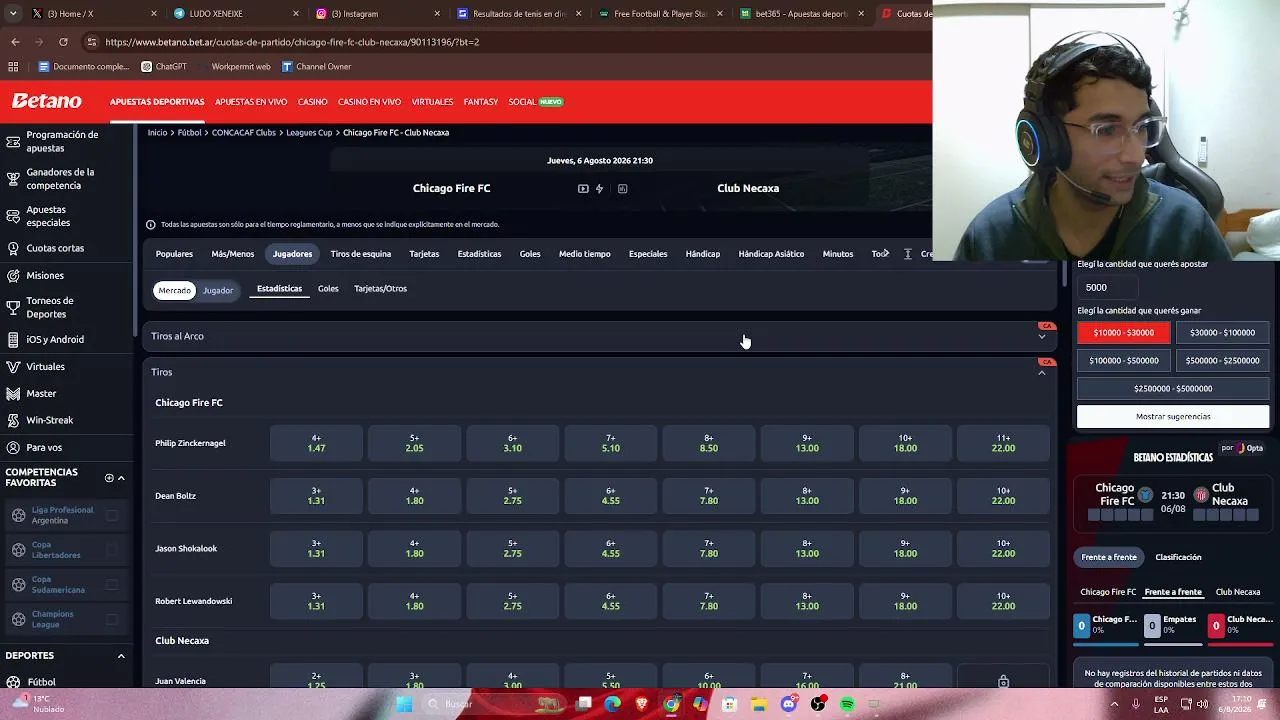Image resolution: width=1280 pixels, height=720 pixels.
Task: Open Torneos de Deportes trophy icon
Action: click(13, 307)
